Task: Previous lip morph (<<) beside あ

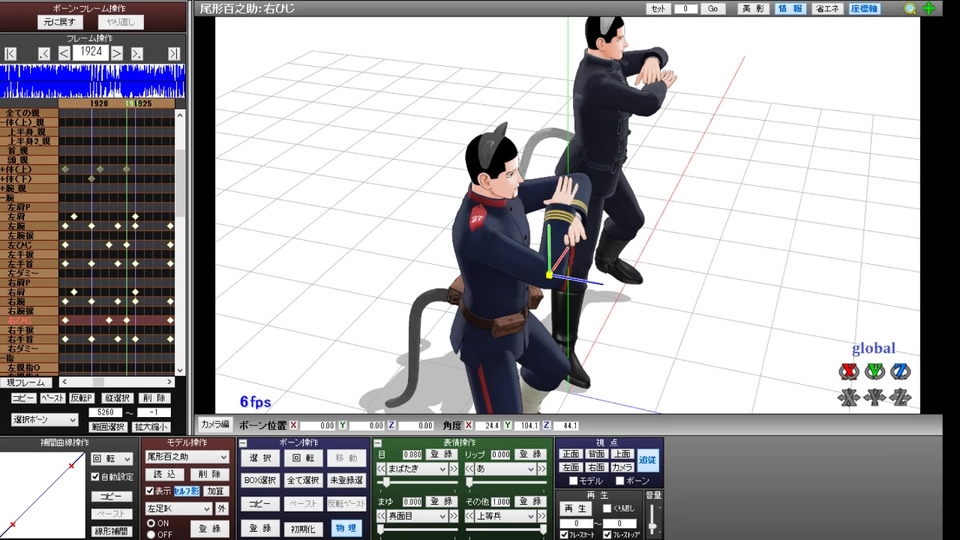Action: [x=470, y=469]
